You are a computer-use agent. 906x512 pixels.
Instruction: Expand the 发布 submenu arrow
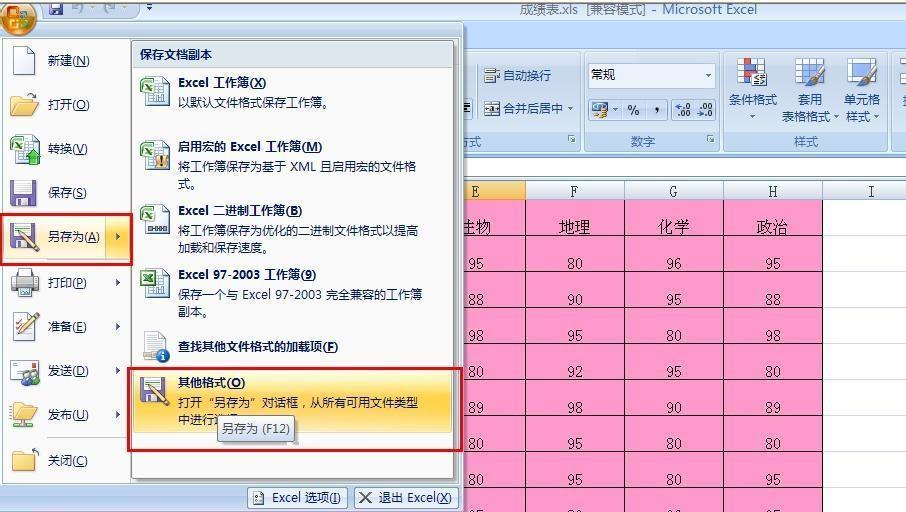(x=118, y=414)
